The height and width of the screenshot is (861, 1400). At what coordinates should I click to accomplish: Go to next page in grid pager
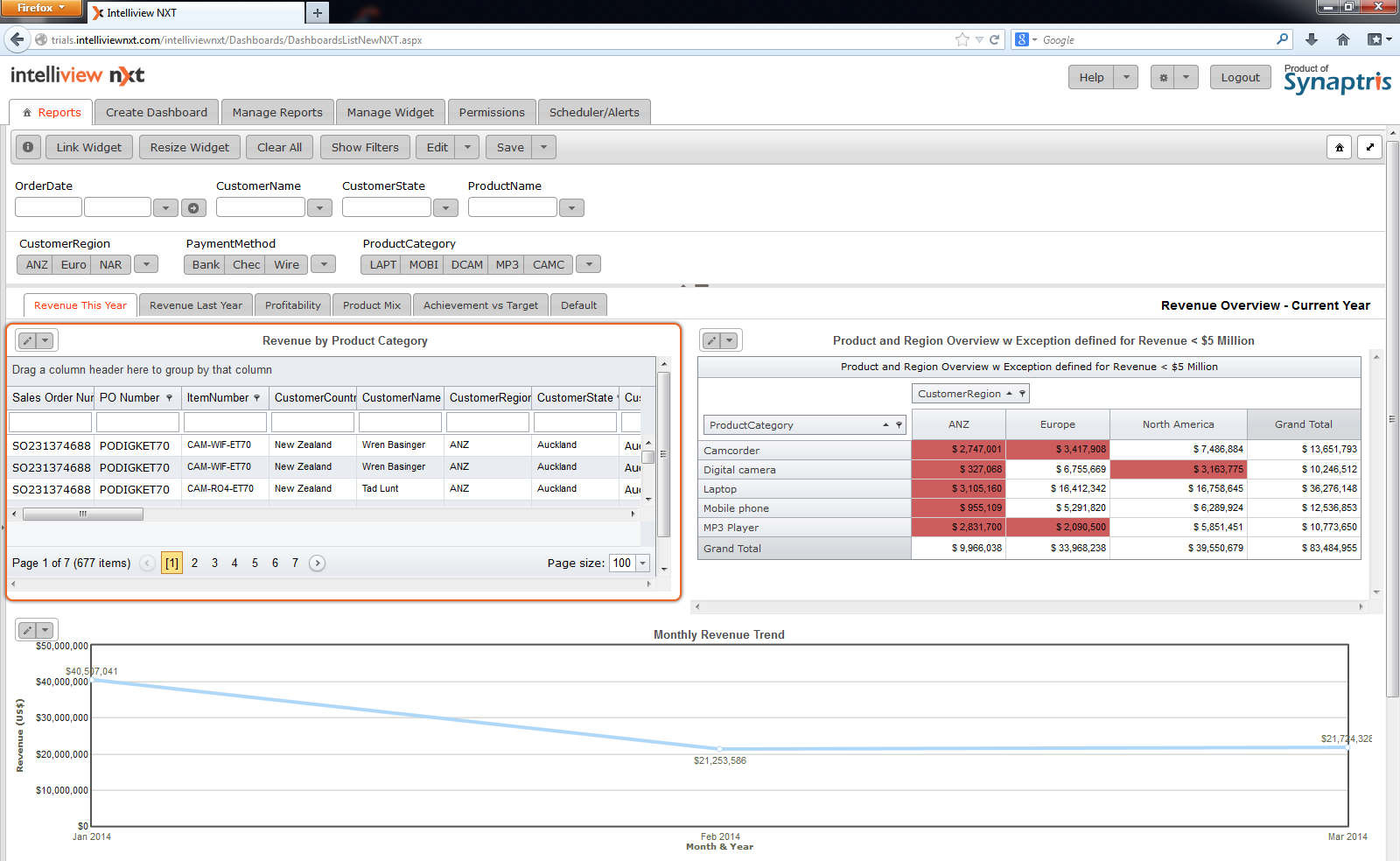tap(318, 563)
